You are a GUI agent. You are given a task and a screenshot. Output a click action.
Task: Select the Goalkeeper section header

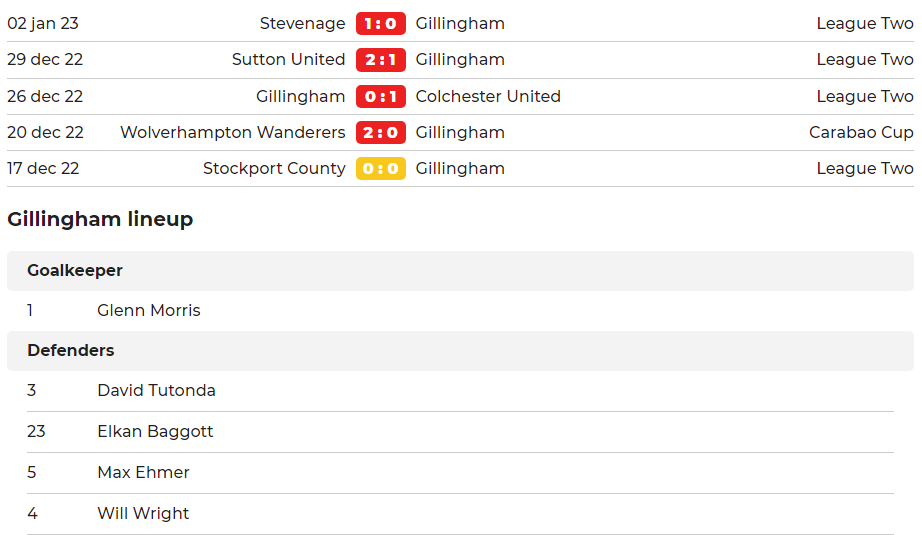pos(460,270)
